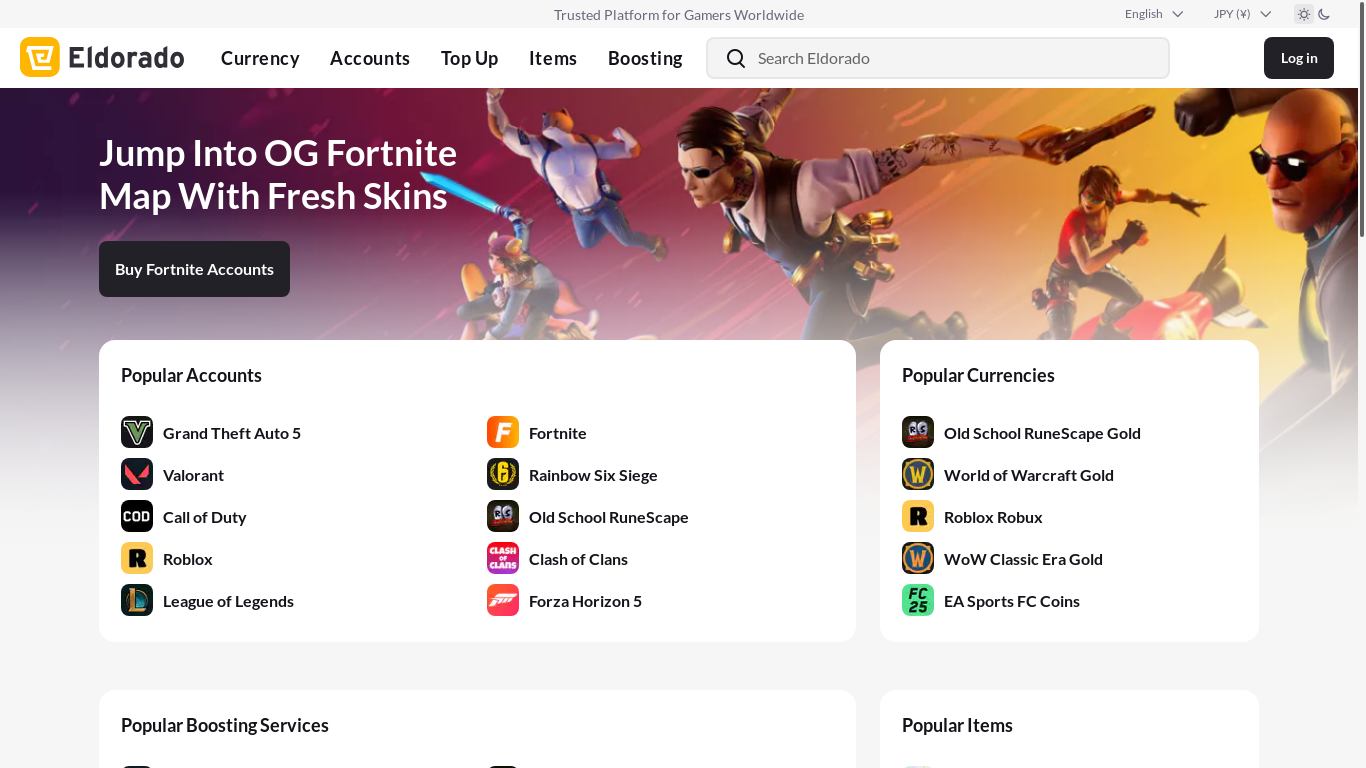
Task: Open League of Legends accounts link
Action: [228, 601]
